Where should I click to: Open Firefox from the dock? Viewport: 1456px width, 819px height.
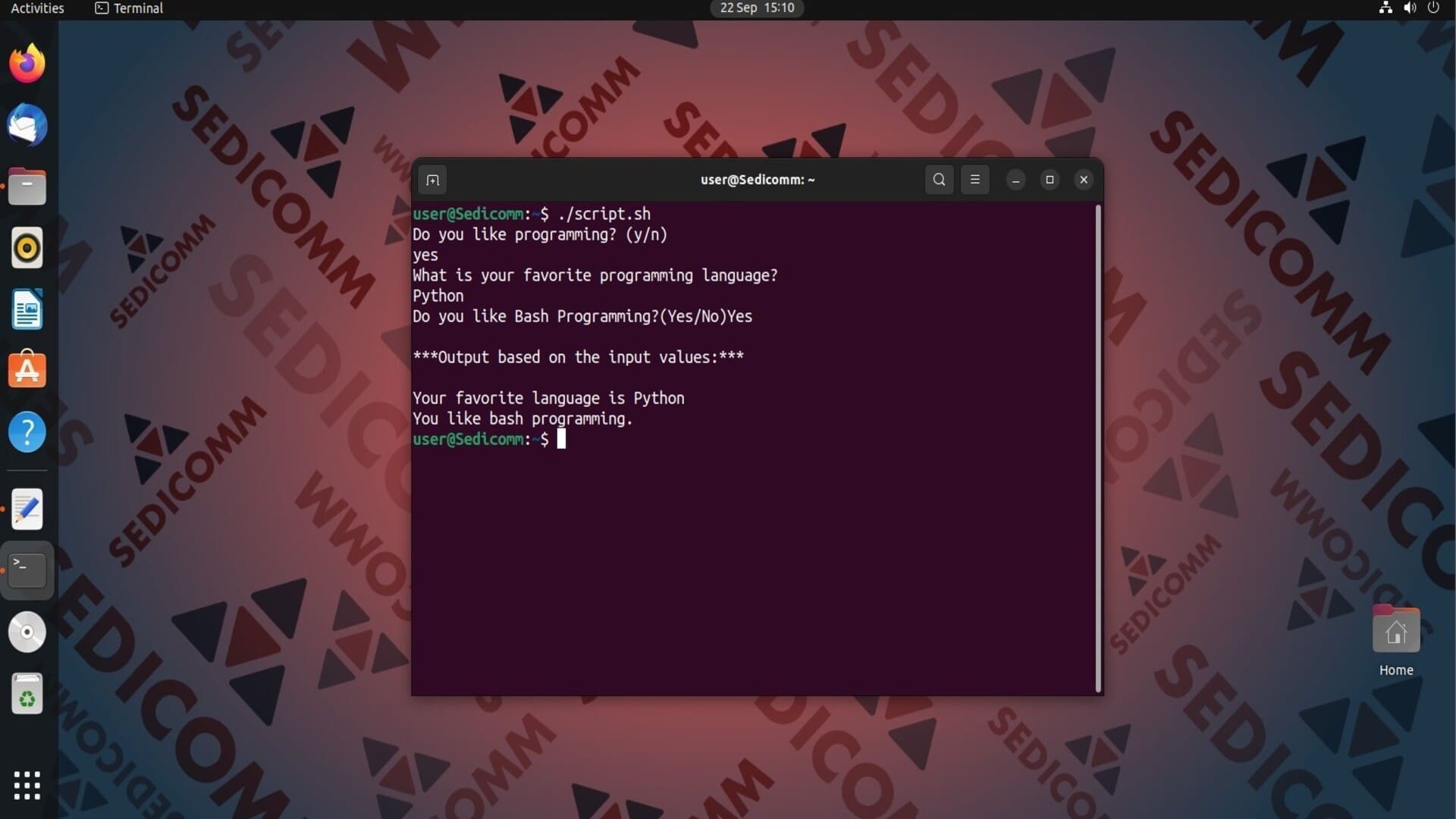pos(27,63)
